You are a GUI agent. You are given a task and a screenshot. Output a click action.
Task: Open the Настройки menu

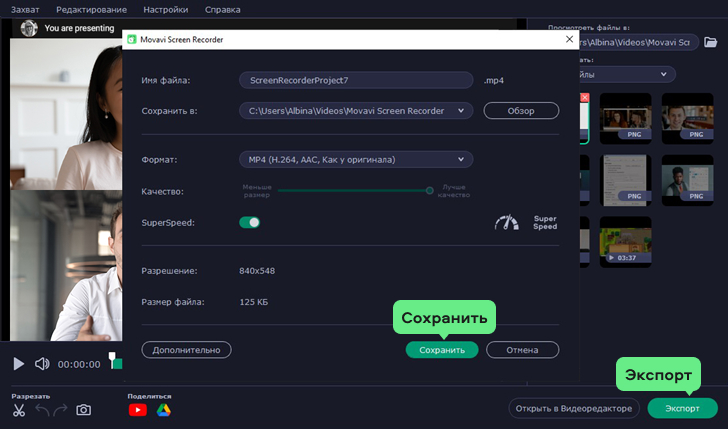(166, 9)
